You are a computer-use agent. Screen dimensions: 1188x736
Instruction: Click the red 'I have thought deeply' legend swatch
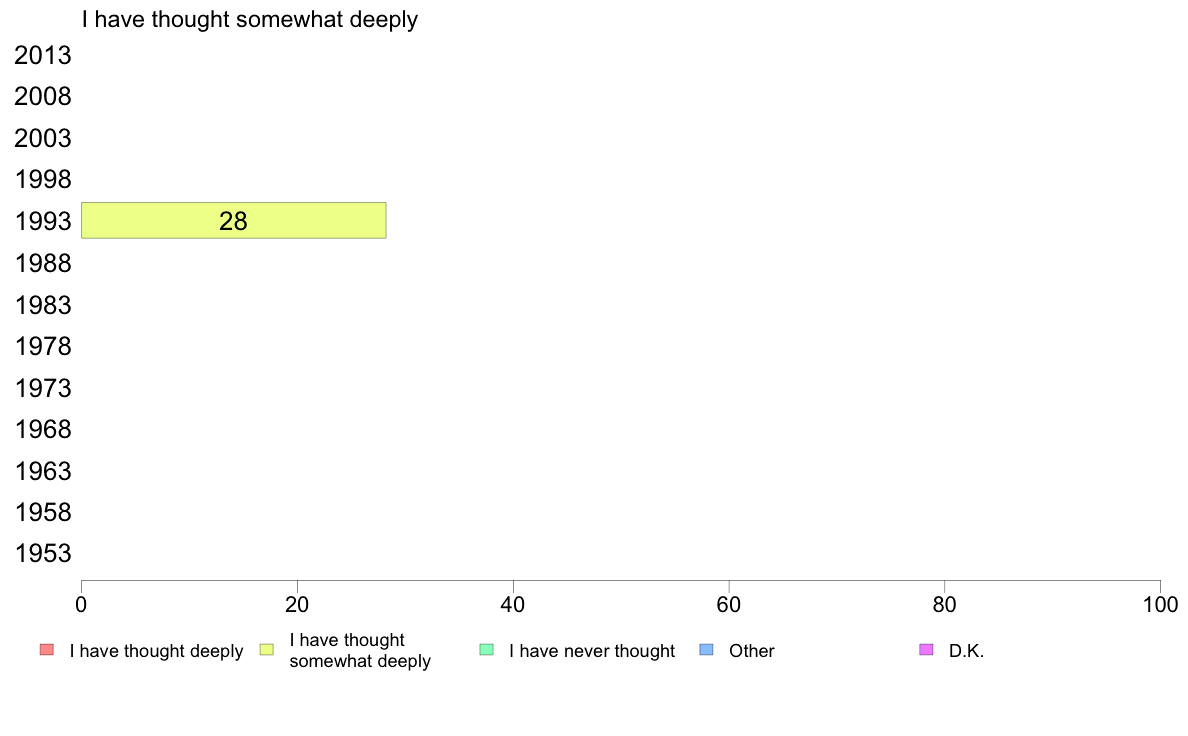[46, 650]
